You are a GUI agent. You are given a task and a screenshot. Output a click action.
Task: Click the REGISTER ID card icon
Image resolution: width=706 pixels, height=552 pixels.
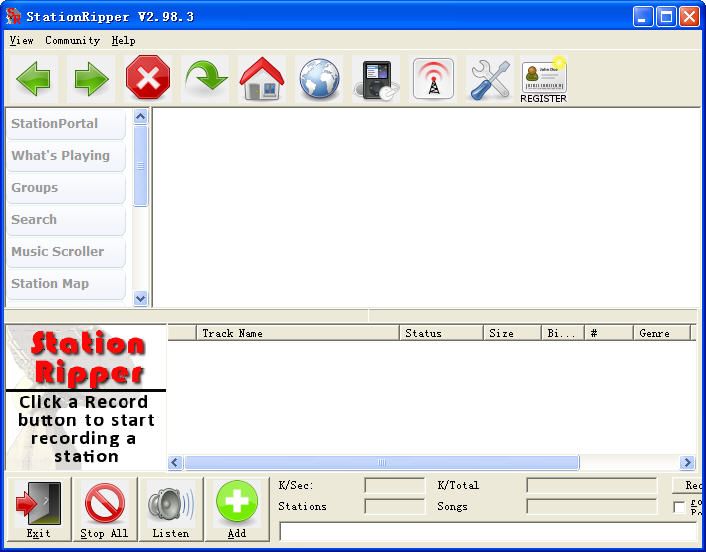pos(543,80)
